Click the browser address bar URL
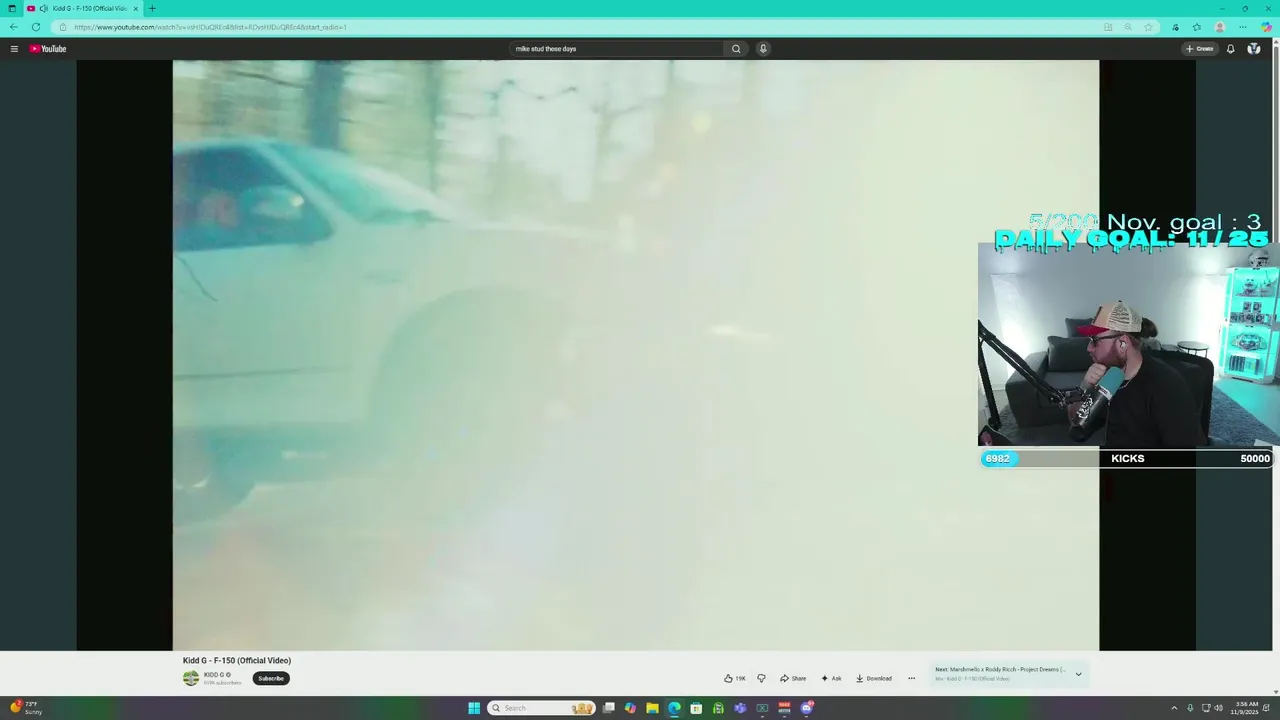This screenshot has height=720, width=1280. pyautogui.click(x=210, y=27)
